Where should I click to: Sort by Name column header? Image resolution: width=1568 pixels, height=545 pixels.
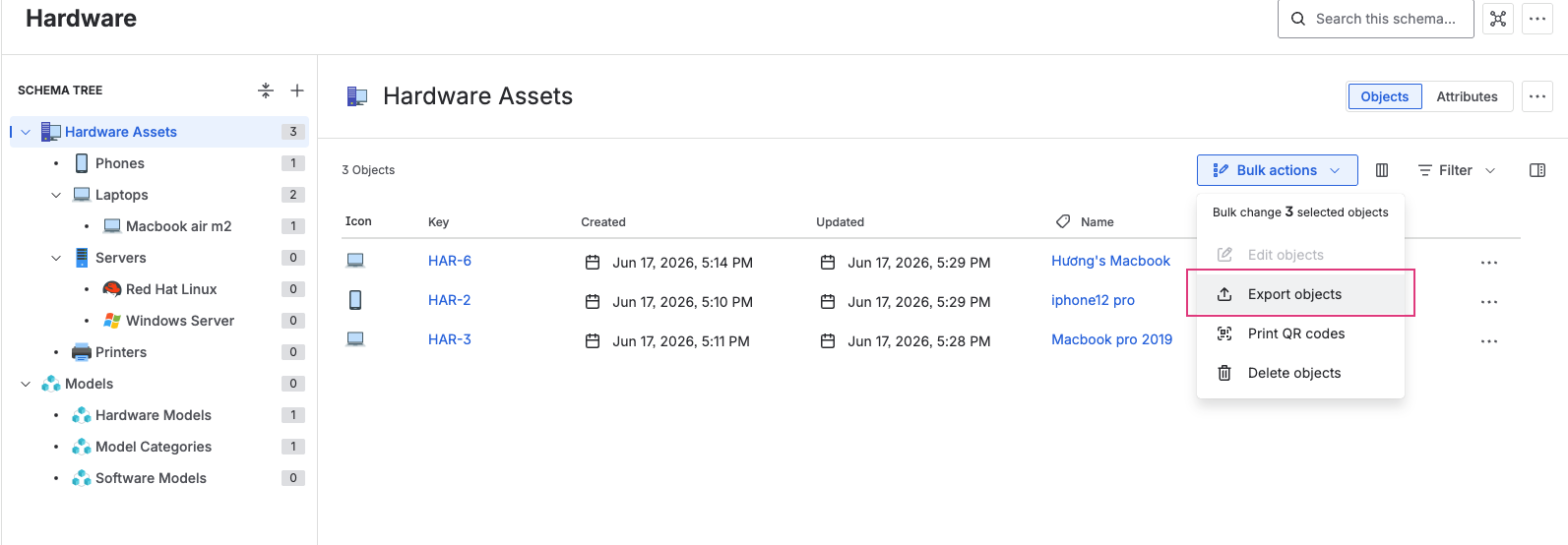1097,222
